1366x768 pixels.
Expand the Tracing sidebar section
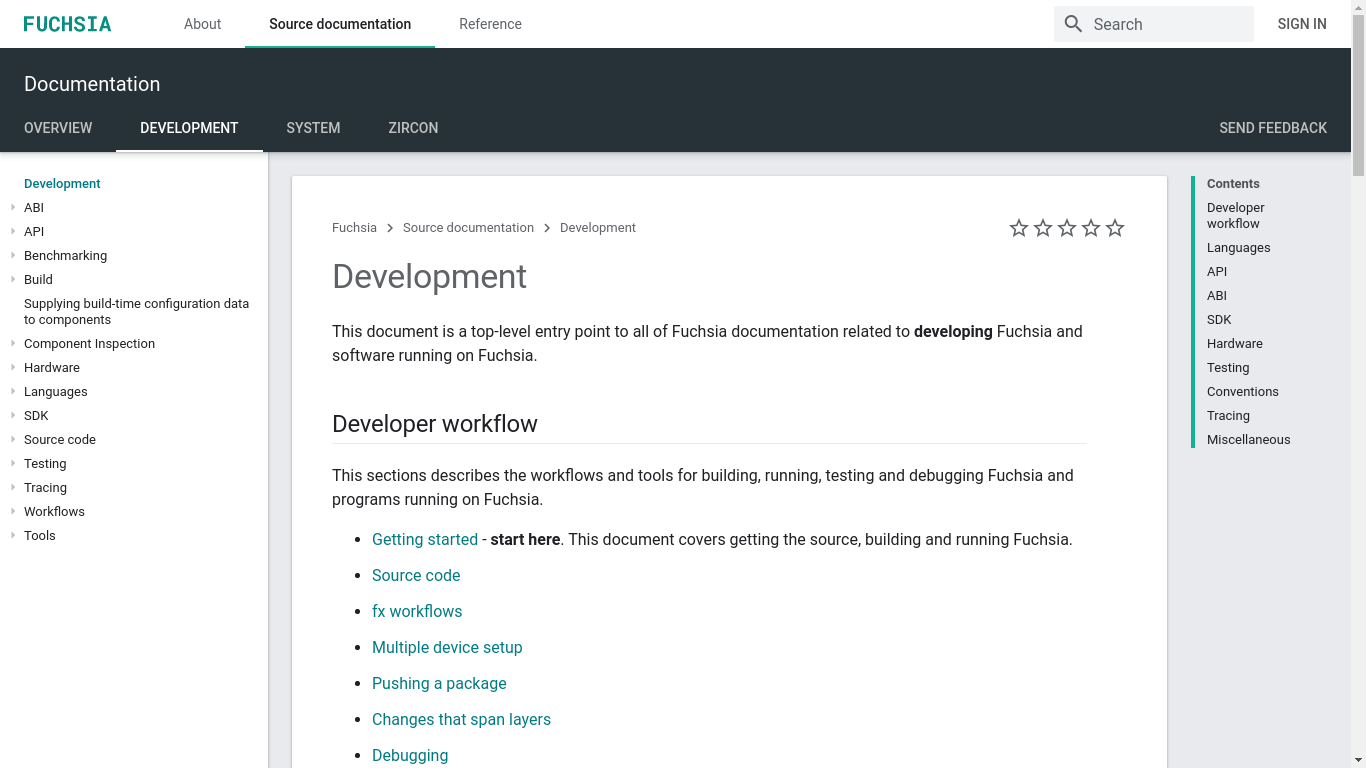pos(13,488)
